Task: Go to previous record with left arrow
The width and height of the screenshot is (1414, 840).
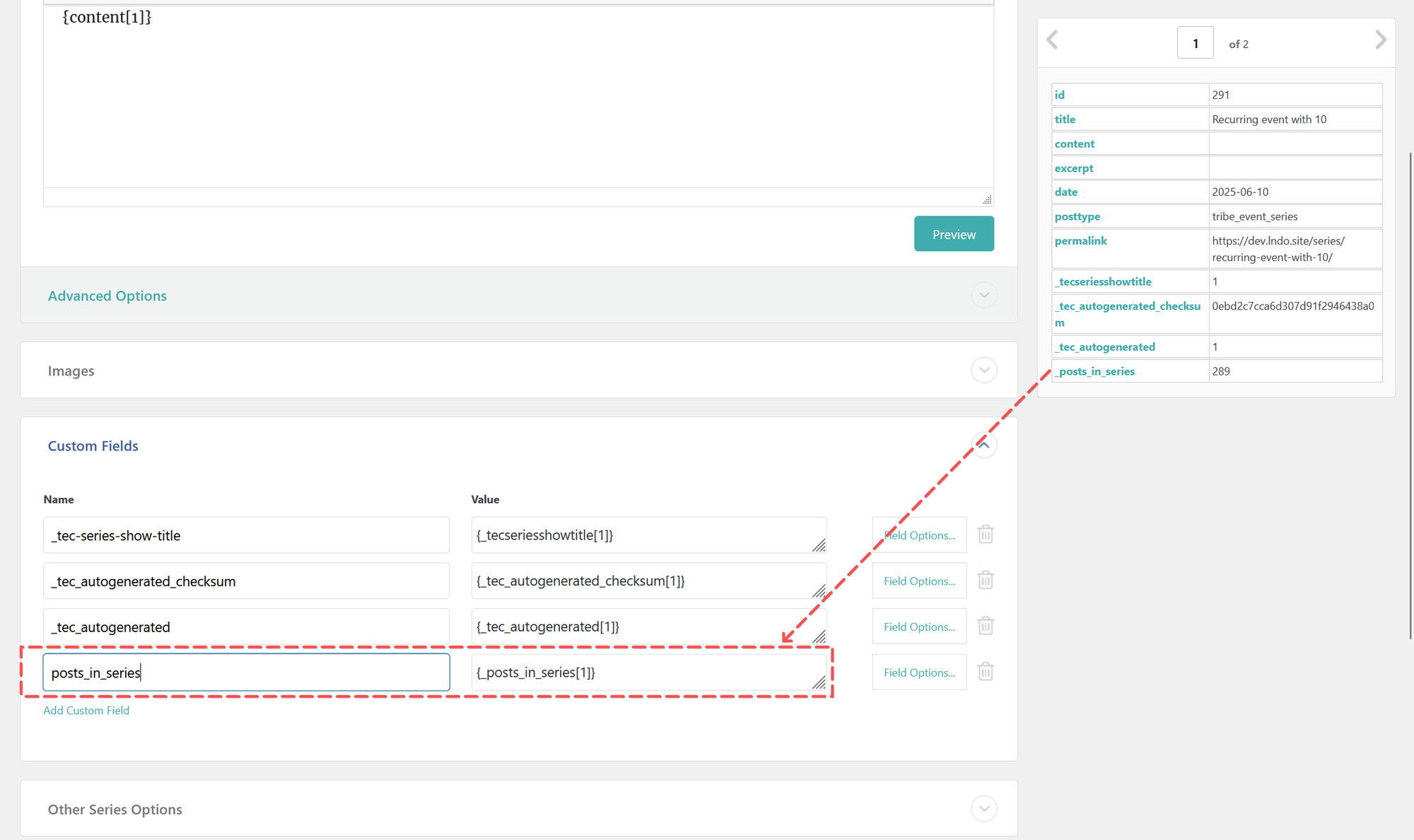Action: point(1052,40)
